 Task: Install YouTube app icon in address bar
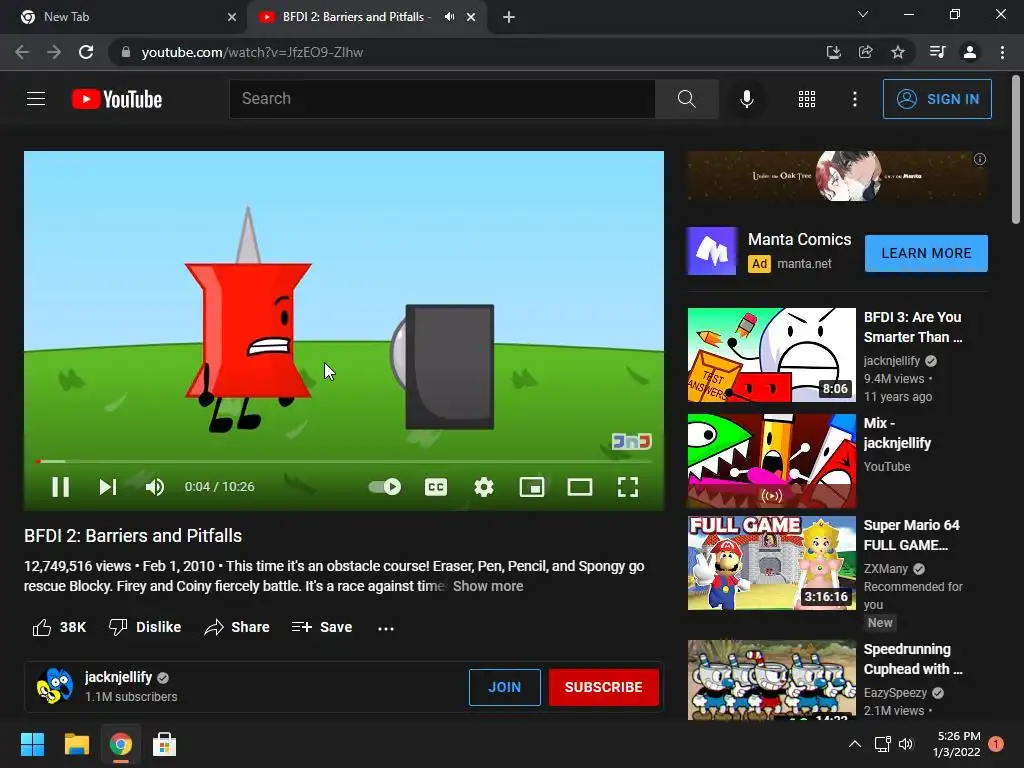tap(833, 52)
